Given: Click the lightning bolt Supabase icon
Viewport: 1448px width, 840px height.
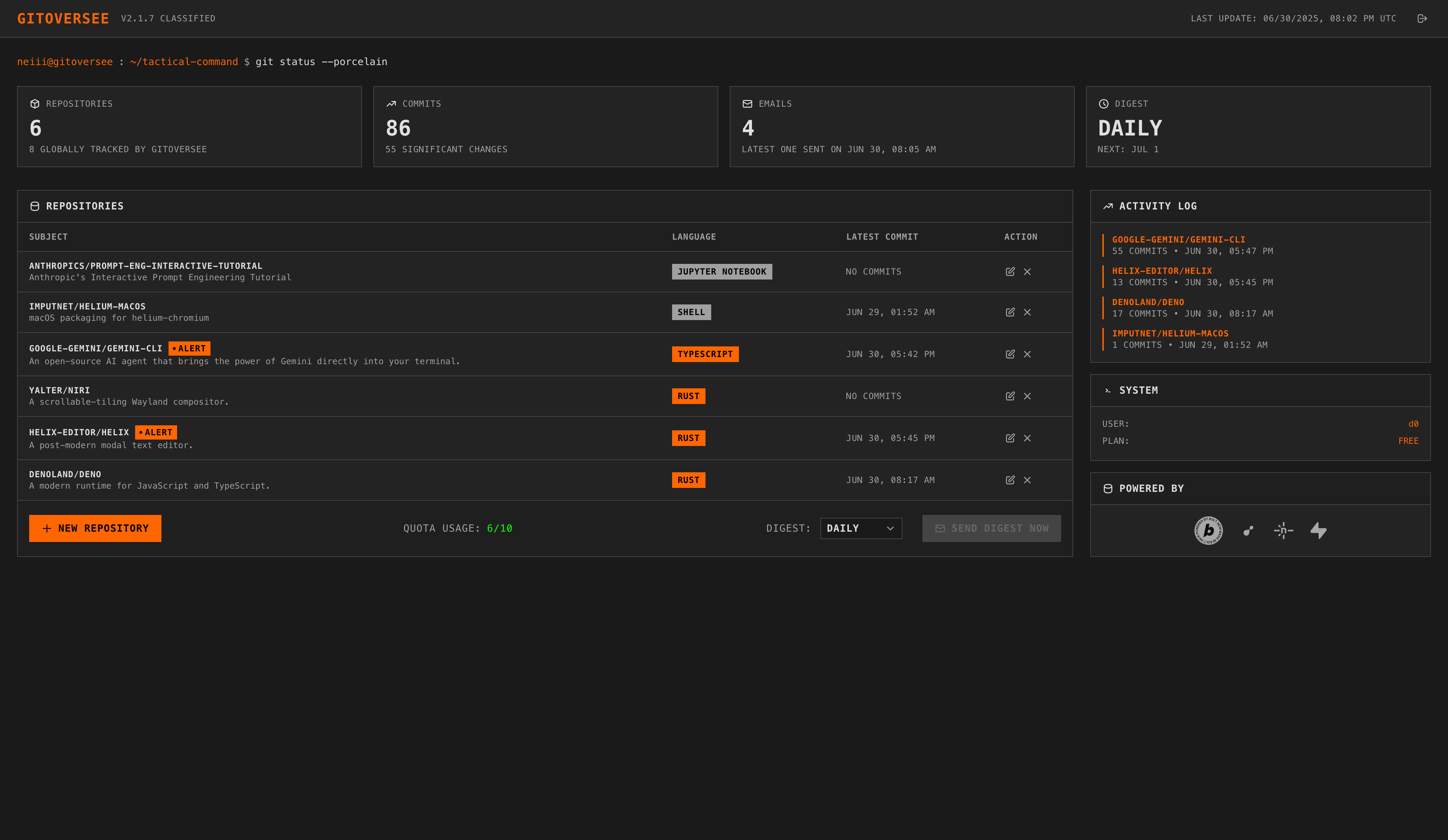Looking at the screenshot, I should (x=1318, y=530).
